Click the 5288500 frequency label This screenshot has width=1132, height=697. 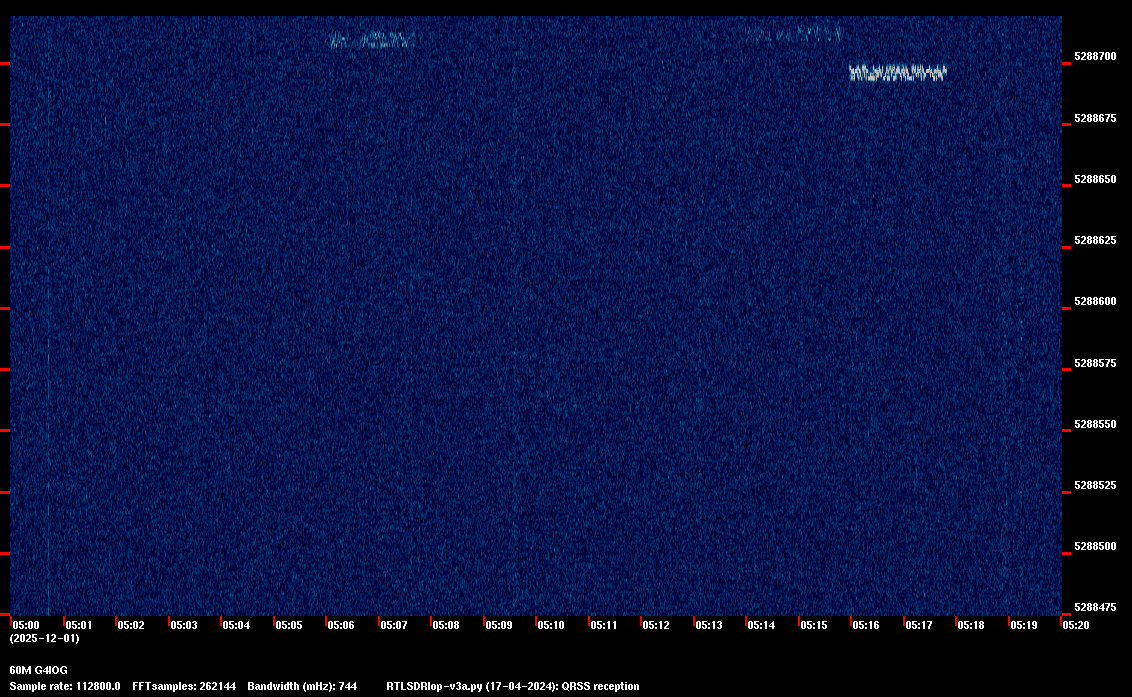(1095, 546)
